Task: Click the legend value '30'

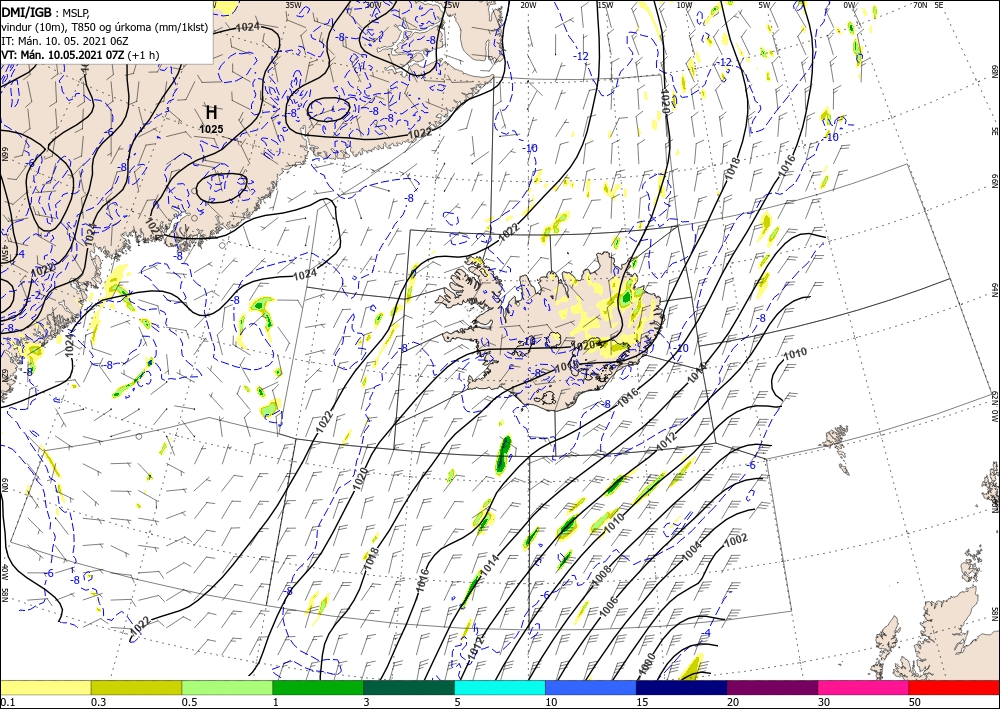Action: tap(825, 702)
